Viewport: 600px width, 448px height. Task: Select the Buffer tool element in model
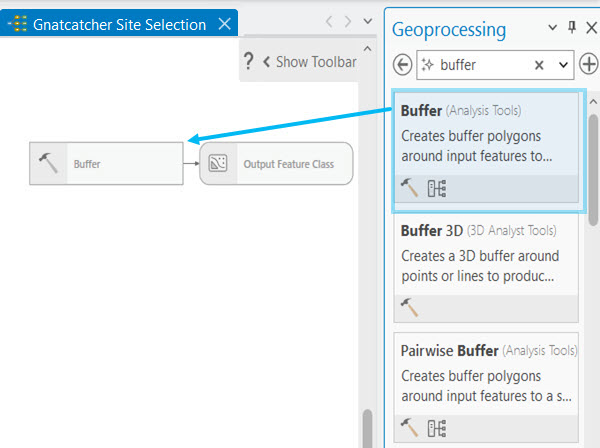coord(106,163)
